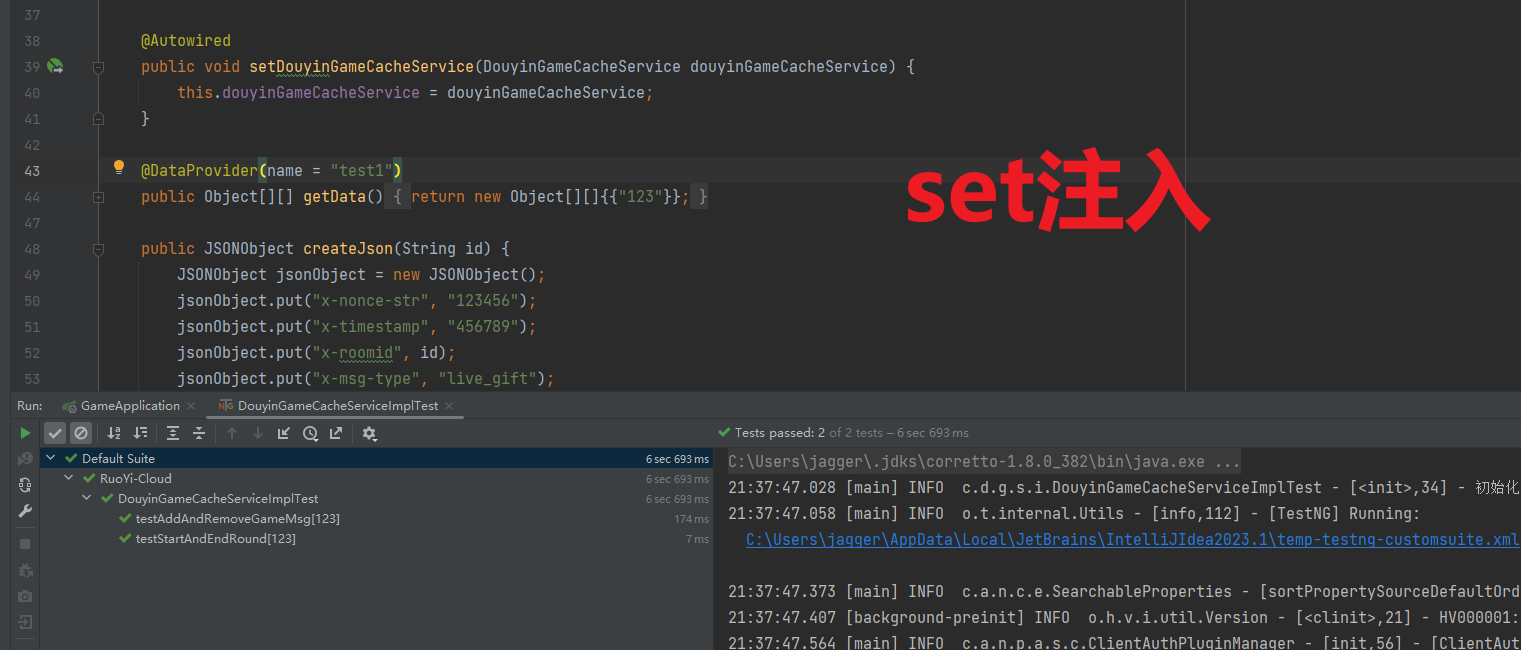Import tests from file icon
The width and height of the screenshot is (1521, 650).
[x=284, y=433]
